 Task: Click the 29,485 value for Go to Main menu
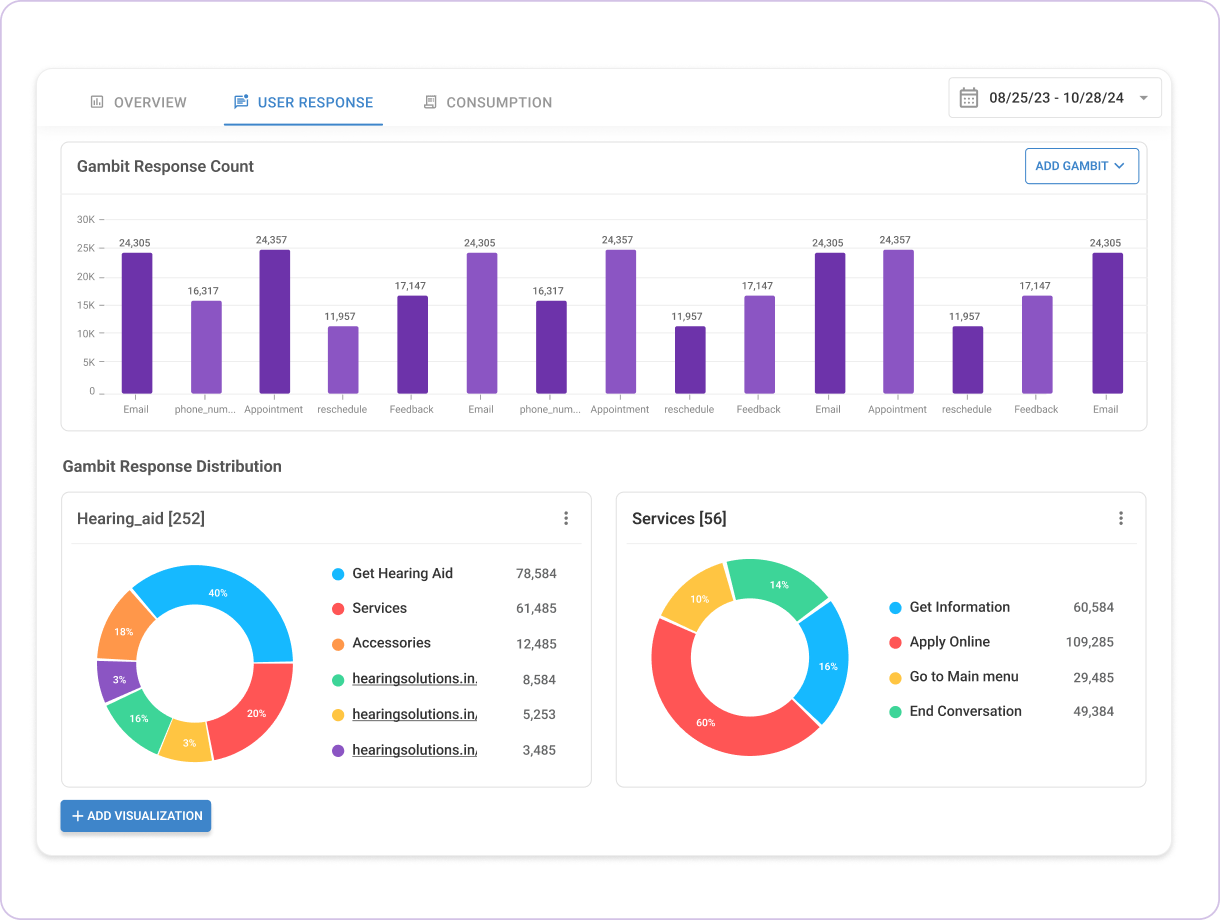[1093, 678]
